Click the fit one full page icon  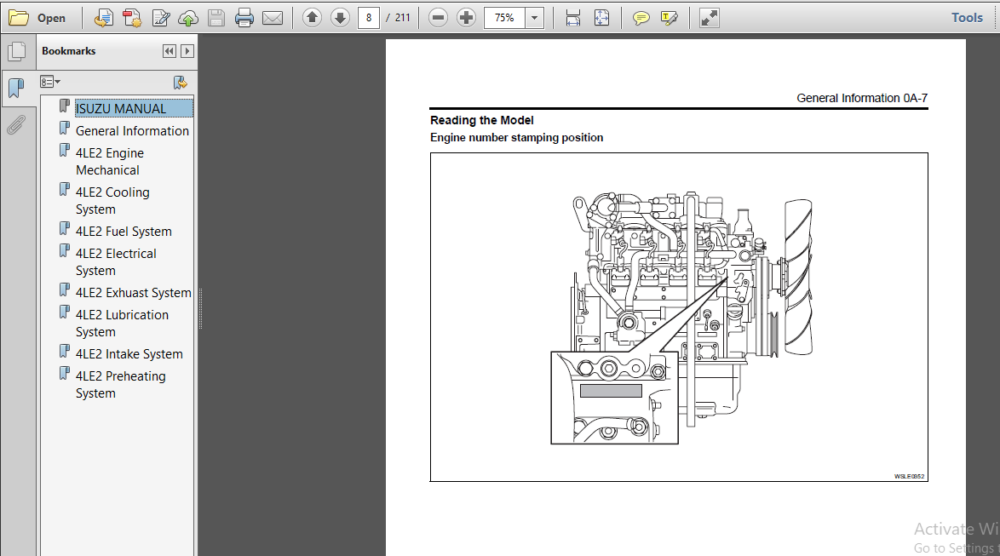(x=601, y=18)
